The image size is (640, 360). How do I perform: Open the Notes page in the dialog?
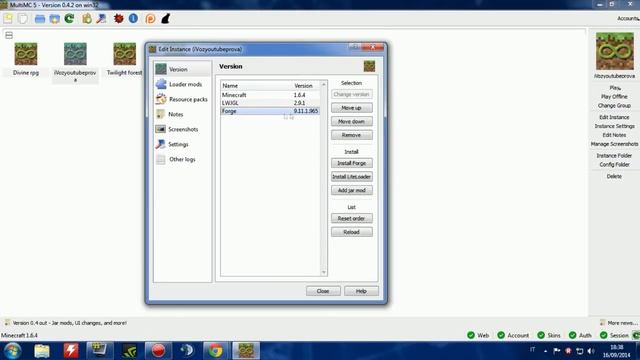[182, 114]
